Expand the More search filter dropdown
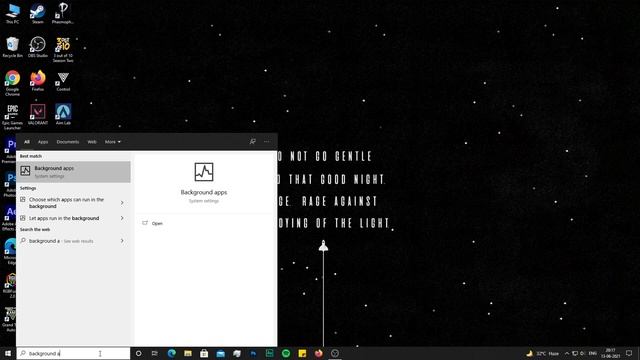 (x=113, y=142)
